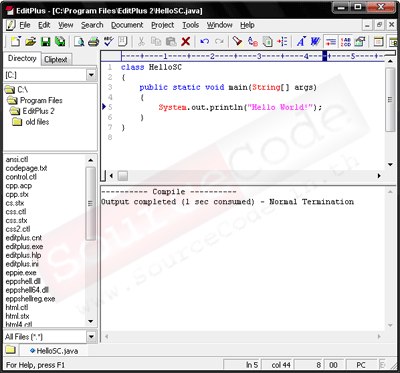
Task: Select eppshell64.dll in file list
Action: 27,290
